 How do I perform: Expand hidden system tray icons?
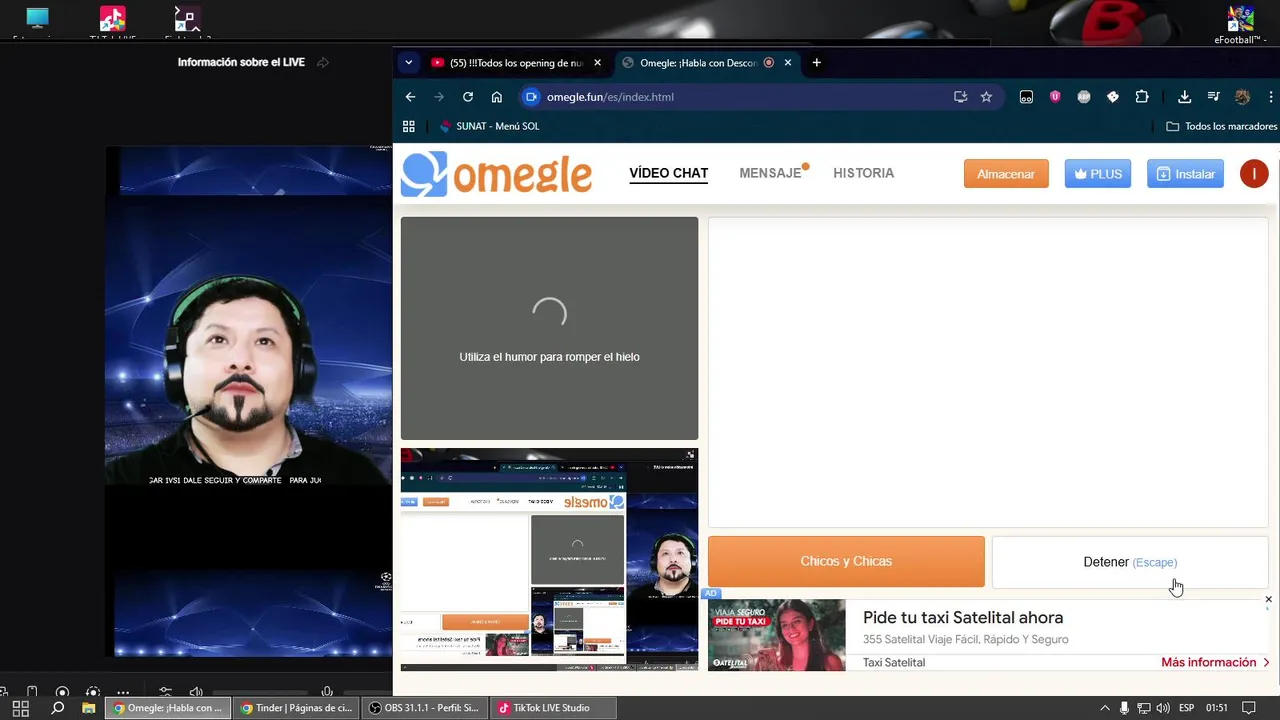click(x=1105, y=708)
